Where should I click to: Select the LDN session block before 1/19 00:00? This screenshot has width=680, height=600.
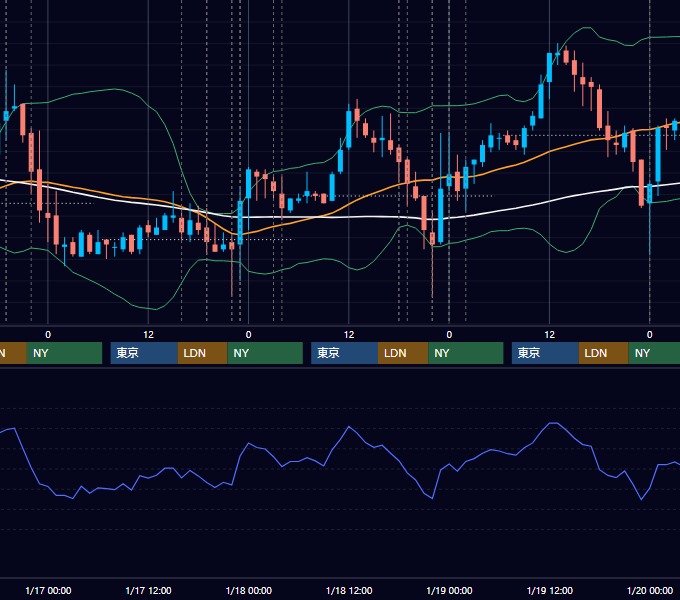[403, 353]
